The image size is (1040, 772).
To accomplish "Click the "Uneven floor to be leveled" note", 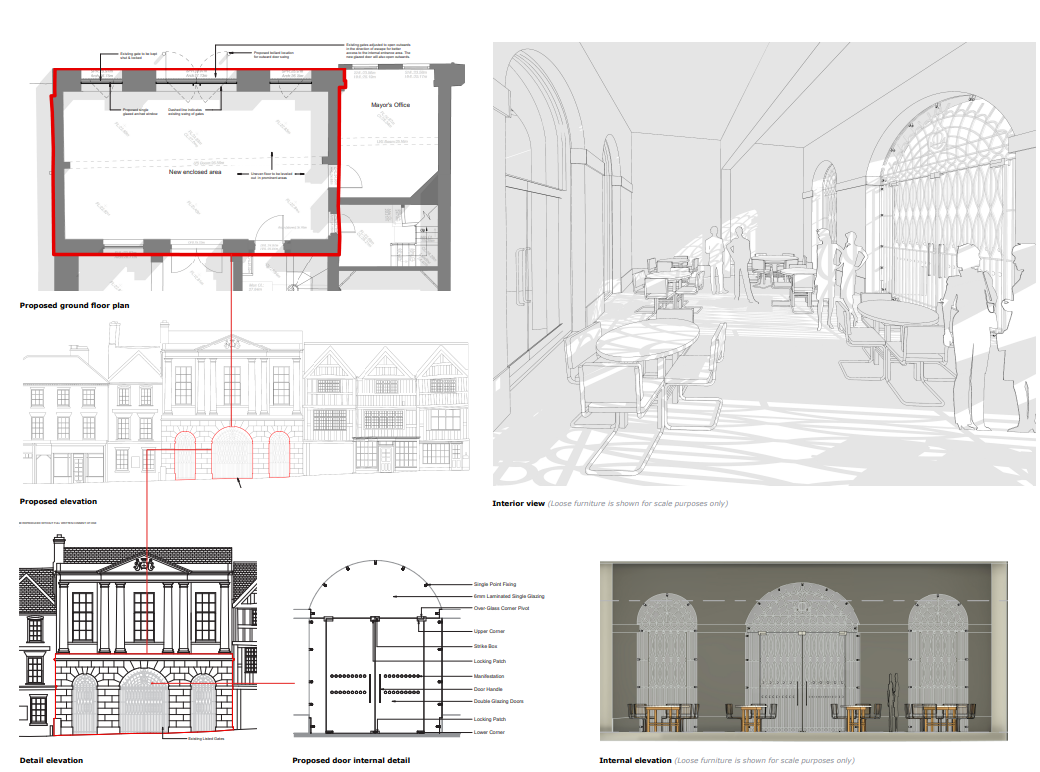I will tap(272, 174).
